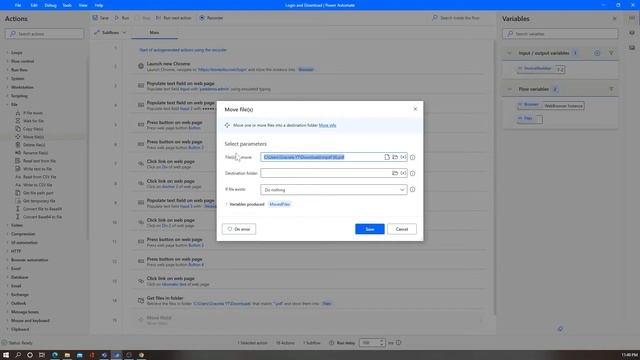Click the Run toolbar button

pos(122,18)
